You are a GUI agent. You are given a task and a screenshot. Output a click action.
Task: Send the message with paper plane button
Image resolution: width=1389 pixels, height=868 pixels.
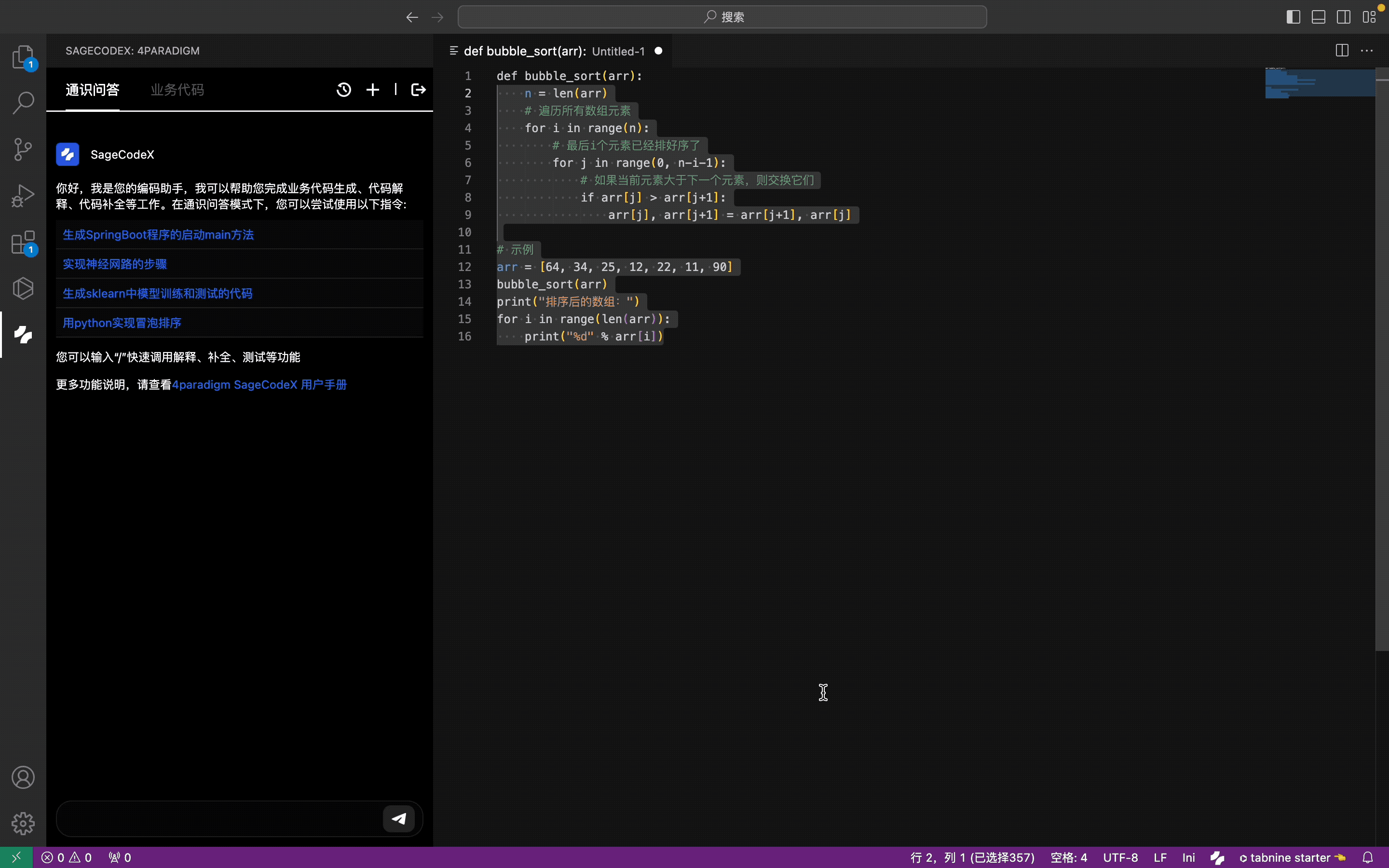coord(399,819)
